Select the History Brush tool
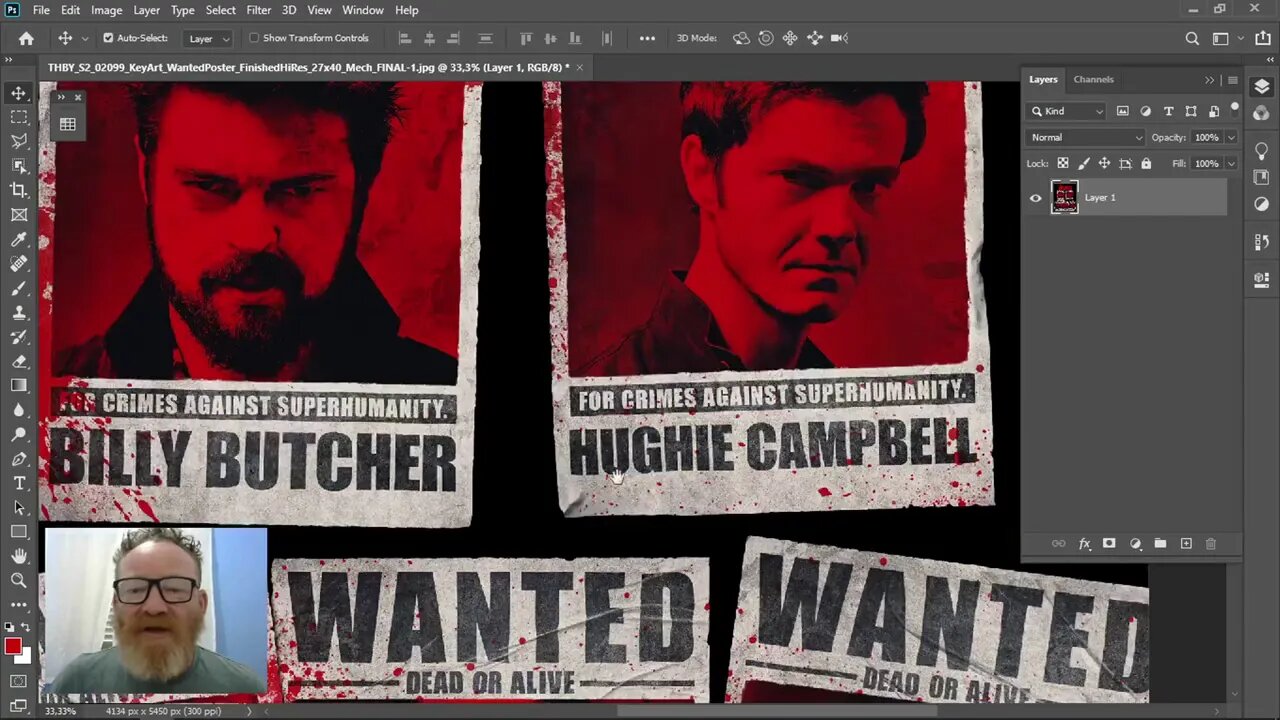Image resolution: width=1280 pixels, height=720 pixels. tap(19, 337)
